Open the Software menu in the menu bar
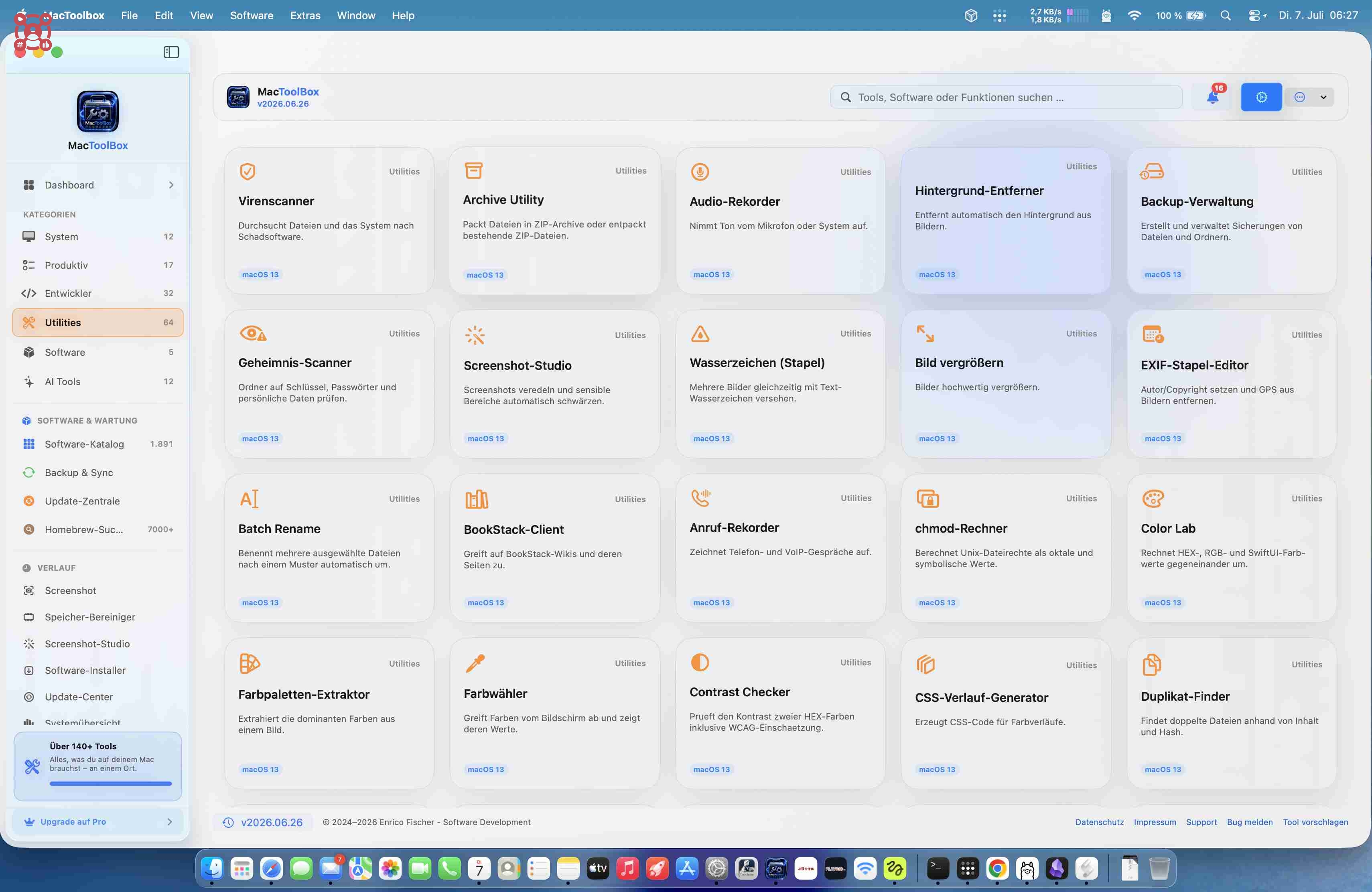The height and width of the screenshot is (892, 1372). pyautogui.click(x=252, y=16)
